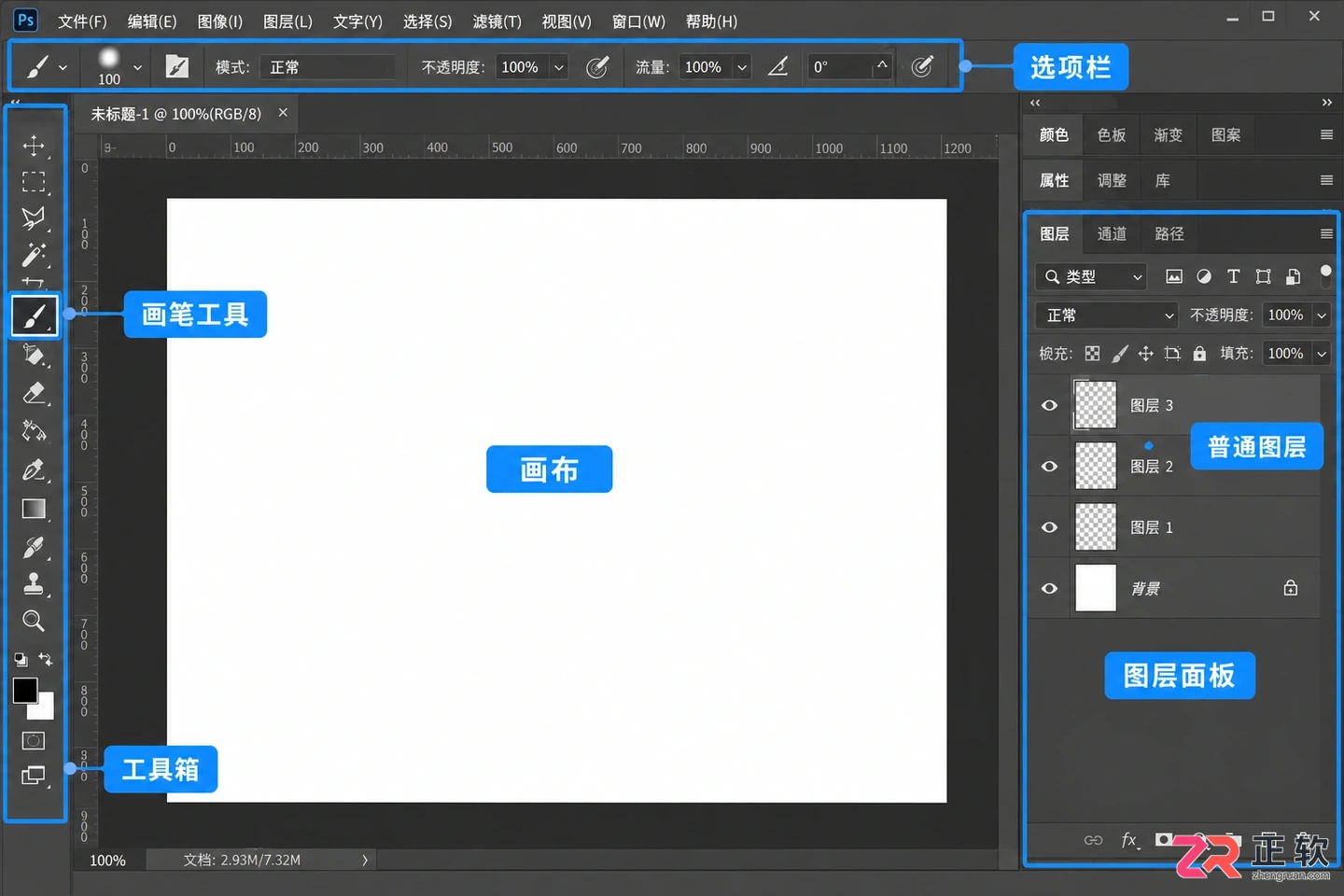Viewport: 1344px width, 896px height.
Task: Hide layer 图层 1
Action: (x=1049, y=527)
